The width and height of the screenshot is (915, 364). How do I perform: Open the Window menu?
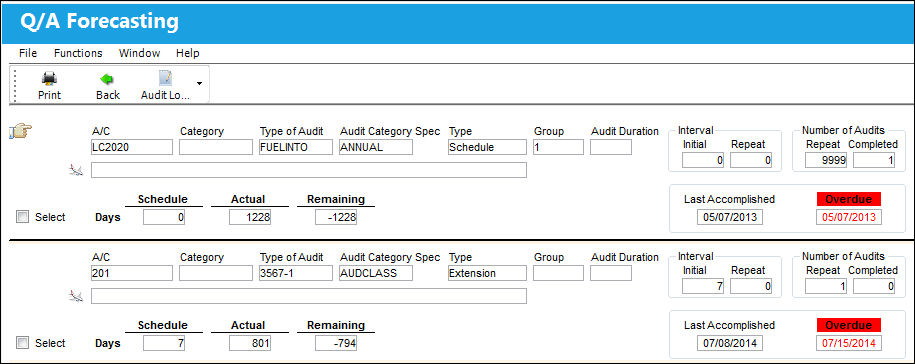pos(139,53)
